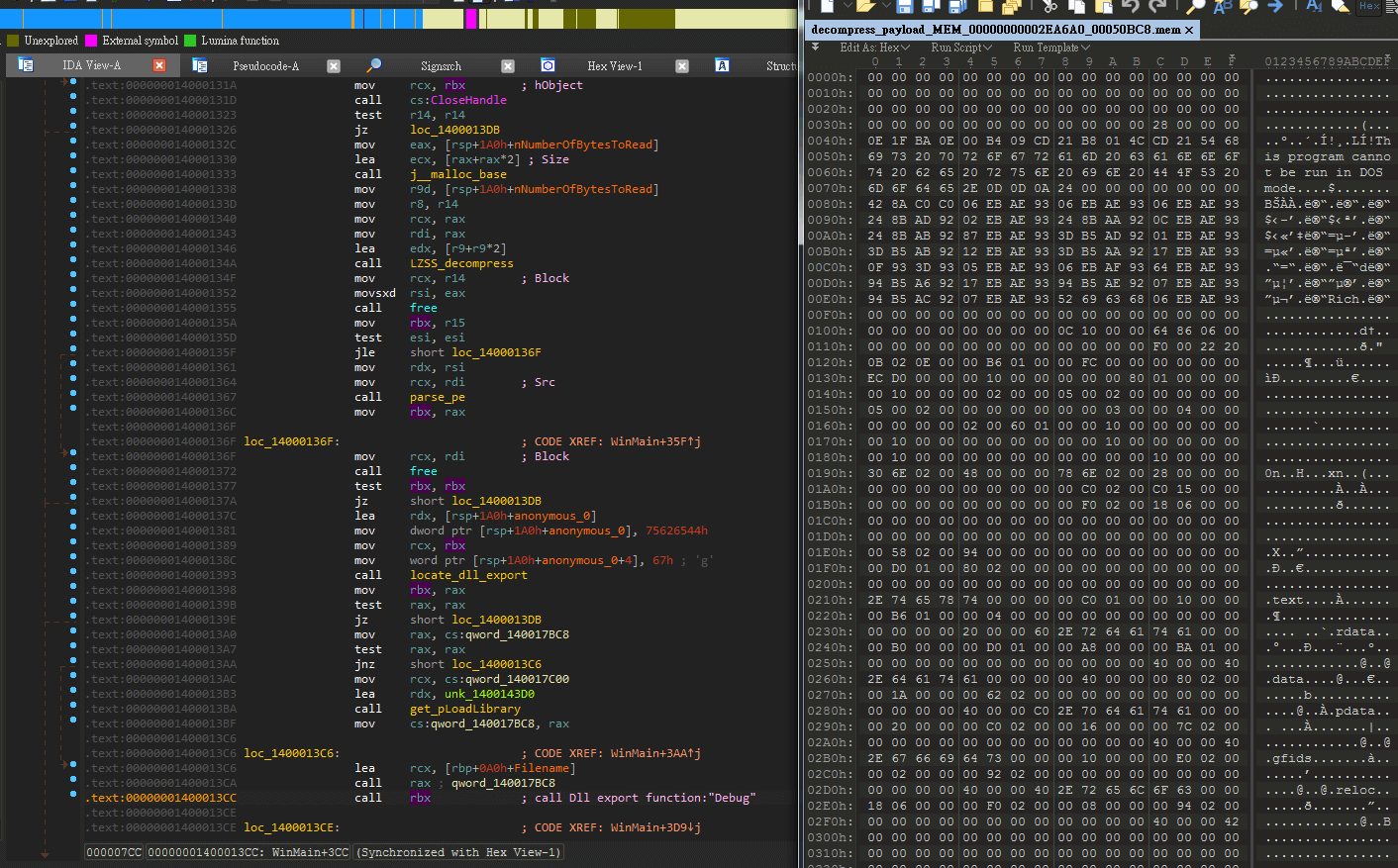Click the Unexplored legend color swatch
1398x868 pixels.
coord(13,41)
